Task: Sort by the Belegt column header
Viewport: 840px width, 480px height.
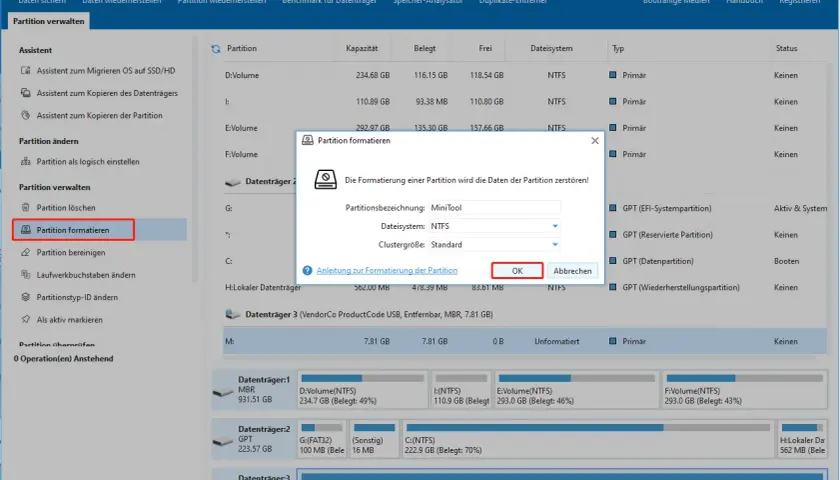Action: [424, 48]
